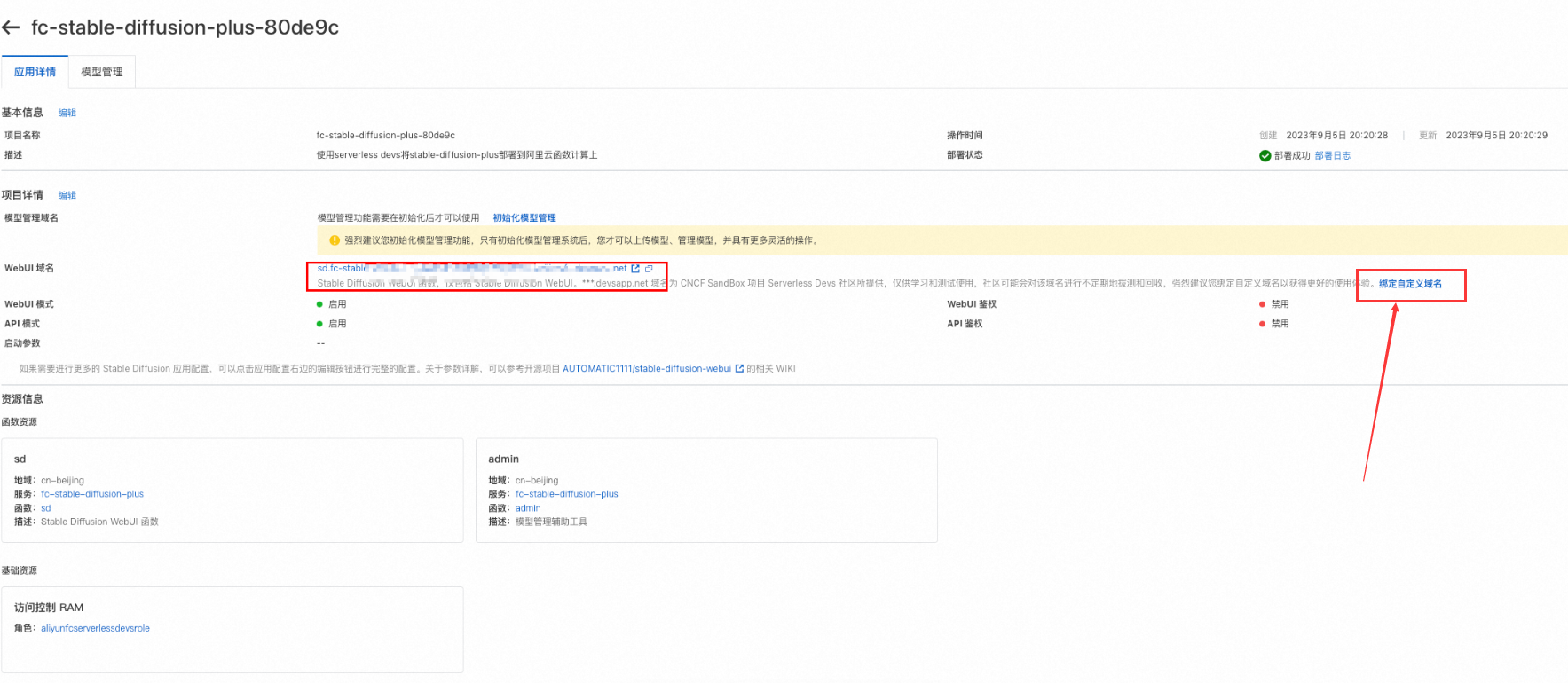The image size is (1568, 683).
Task: Click the text 模型管理功能需要在初始化后才可以使用
Action: tap(398, 218)
